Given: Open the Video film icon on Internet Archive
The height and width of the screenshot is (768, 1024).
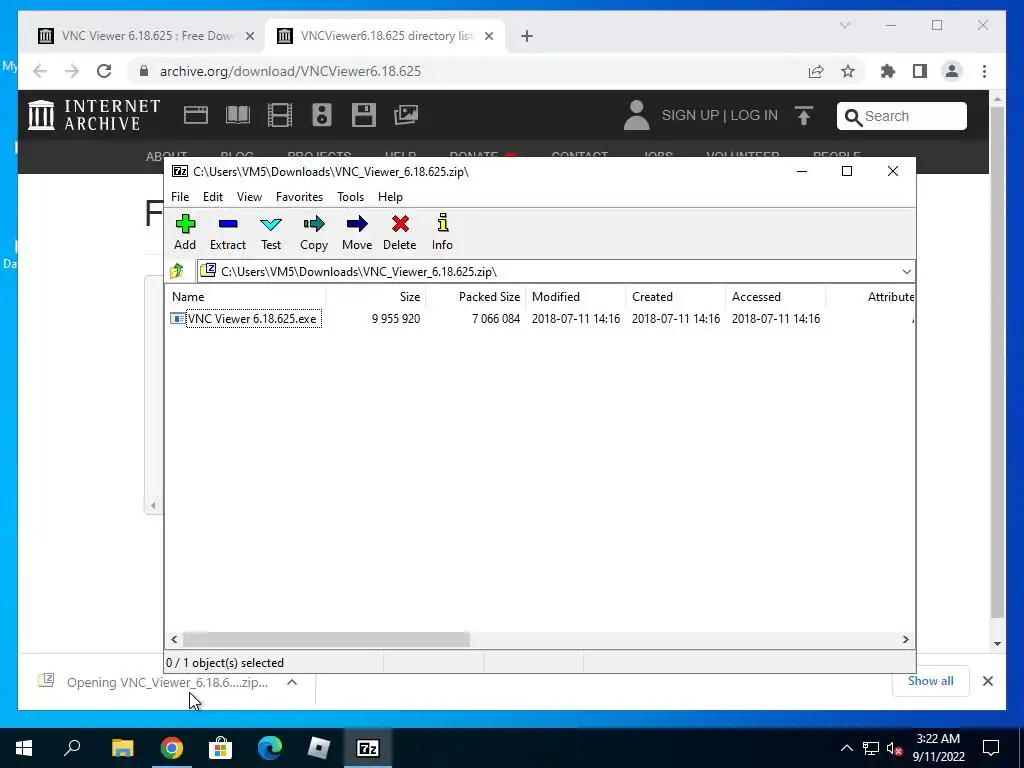Looking at the screenshot, I should click(x=280, y=115).
